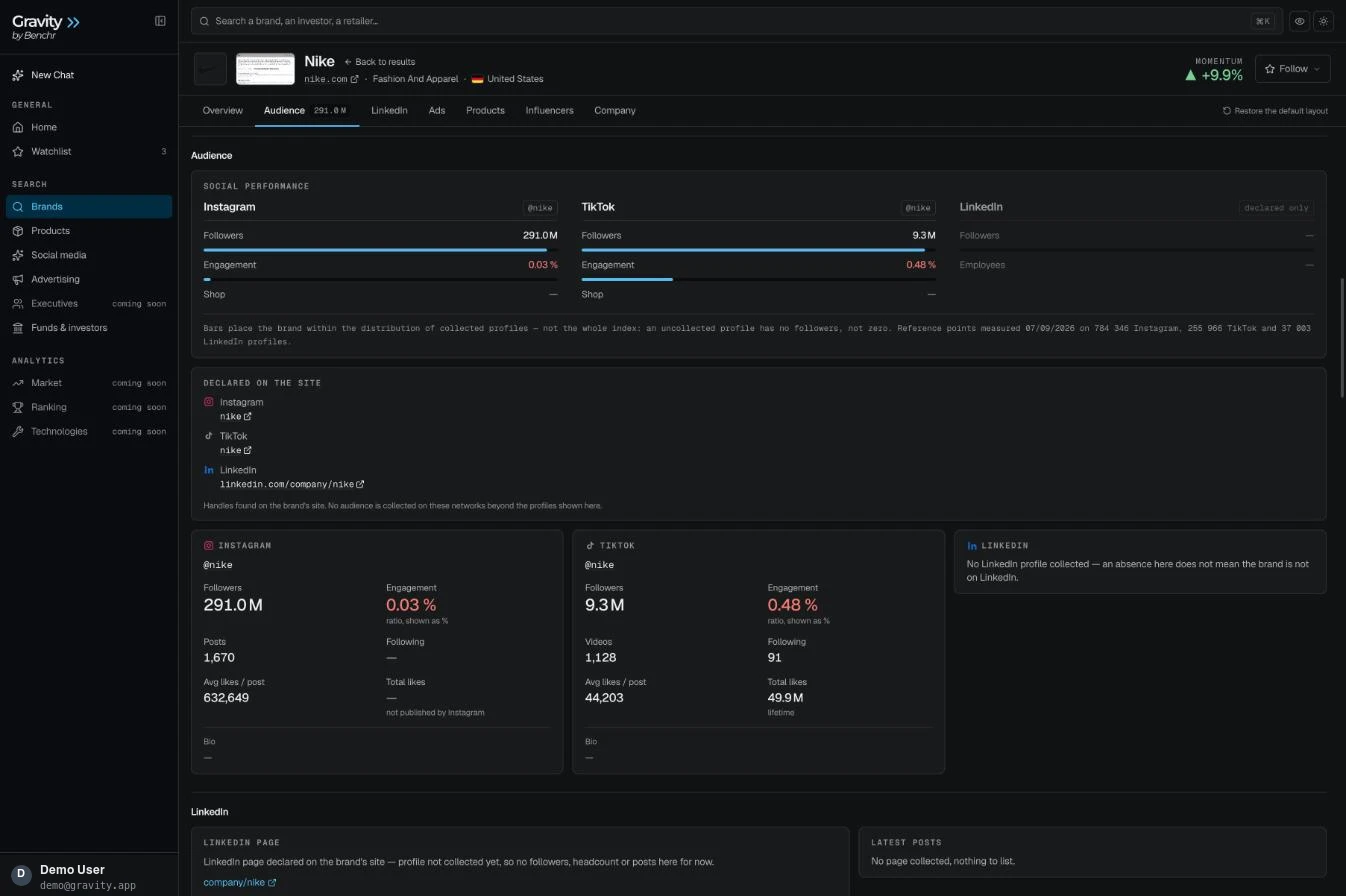Click the Instagram followers progress bar
Viewport: 1346px width, 896px height.
[380, 250]
